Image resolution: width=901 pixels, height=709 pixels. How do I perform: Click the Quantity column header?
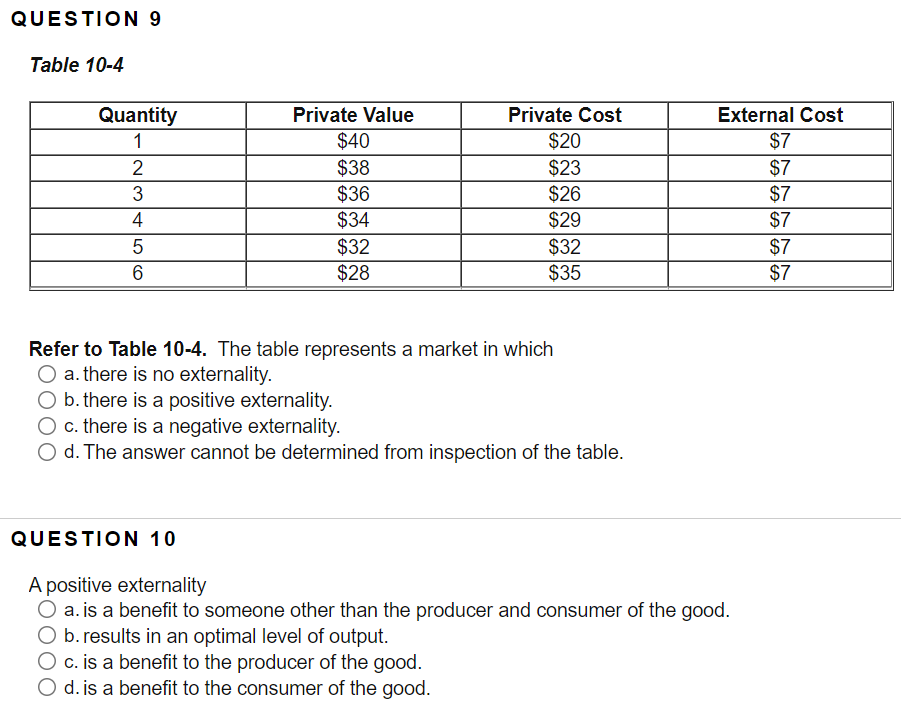[x=137, y=115]
